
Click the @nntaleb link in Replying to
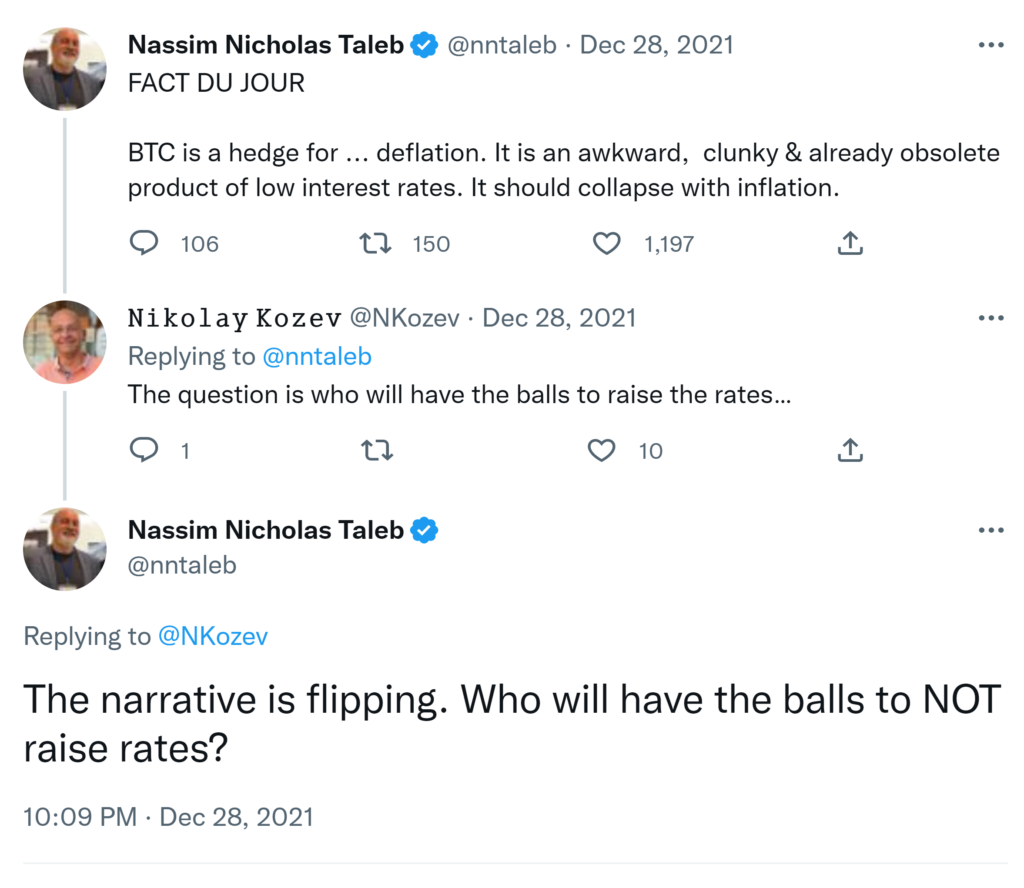[x=317, y=357]
